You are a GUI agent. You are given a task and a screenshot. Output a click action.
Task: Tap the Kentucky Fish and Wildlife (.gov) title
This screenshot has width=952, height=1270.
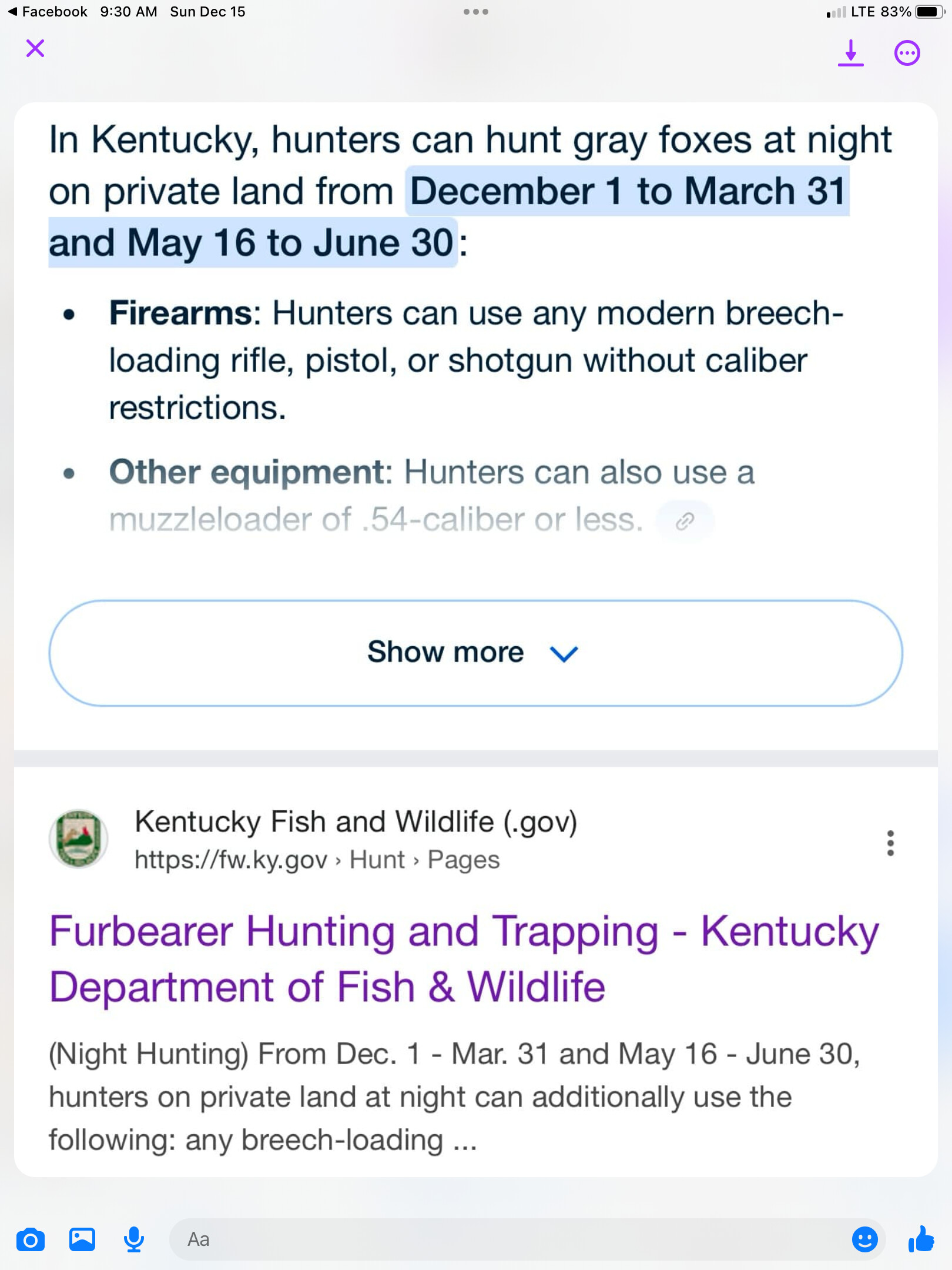click(x=356, y=821)
